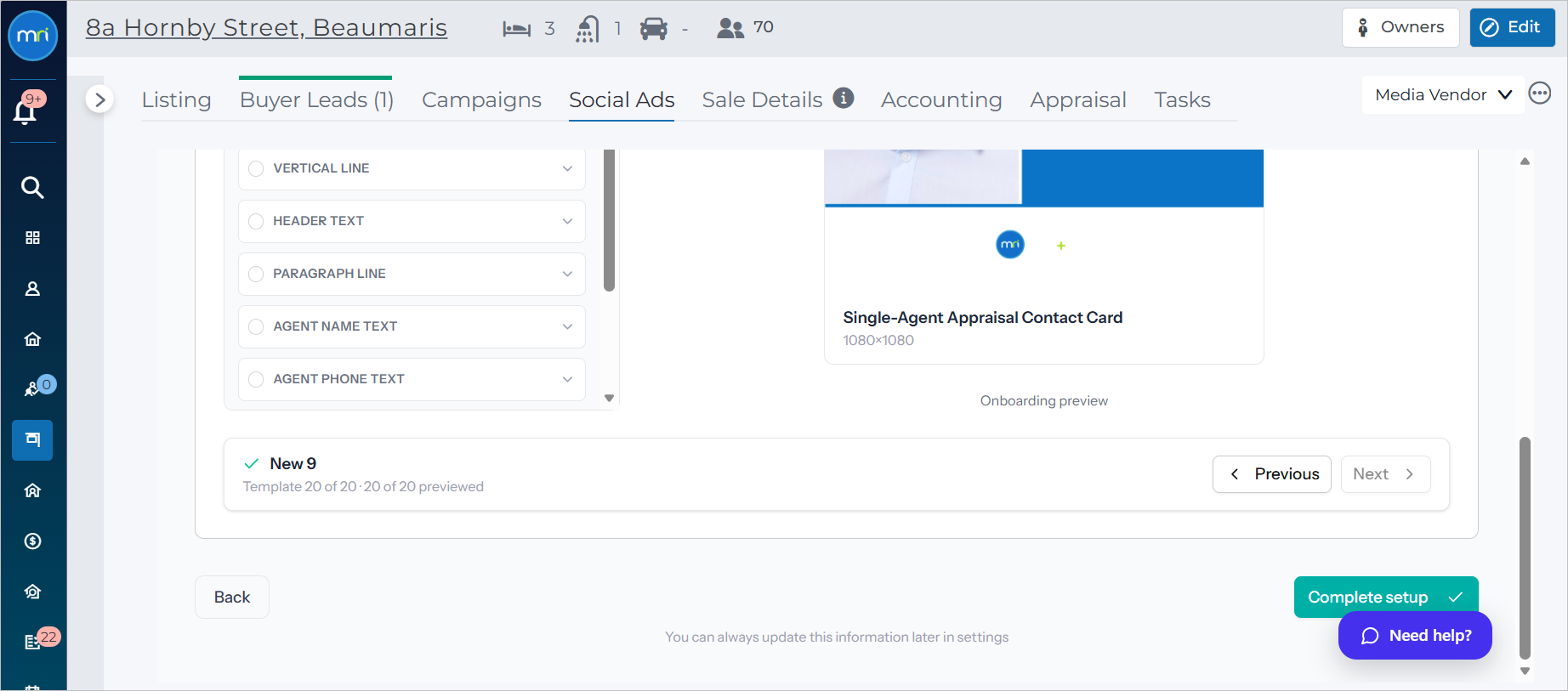The width and height of the screenshot is (1568, 691).
Task: Click the Previous template button
Action: pos(1272,474)
